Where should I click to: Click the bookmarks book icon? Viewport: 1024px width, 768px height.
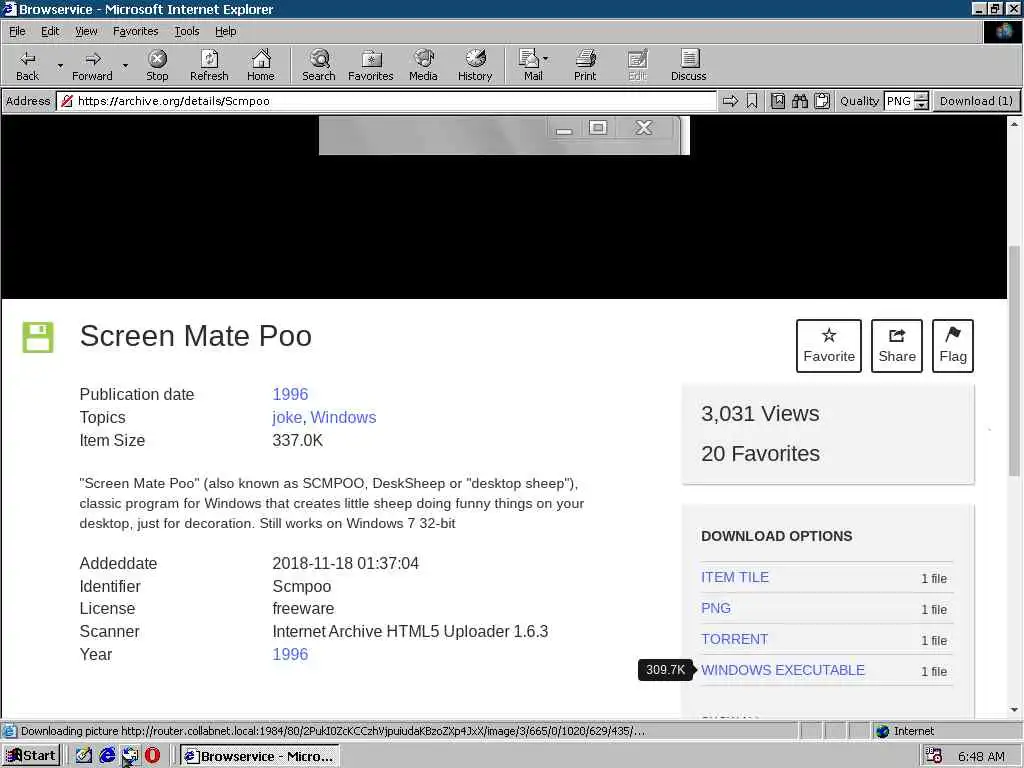tap(778, 101)
